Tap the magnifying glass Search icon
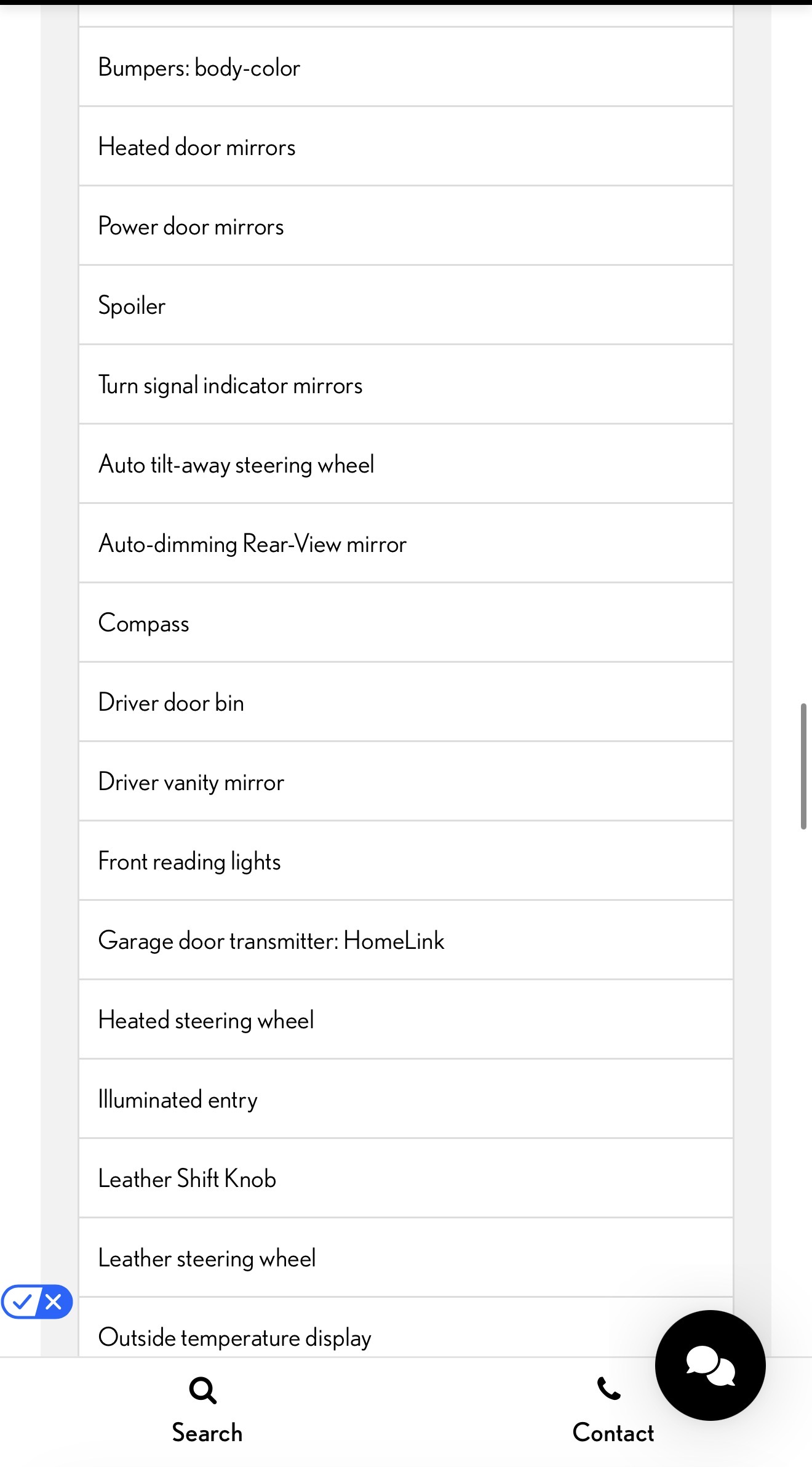Viewport: 812px width, 1467px height. pos(203,1390)
